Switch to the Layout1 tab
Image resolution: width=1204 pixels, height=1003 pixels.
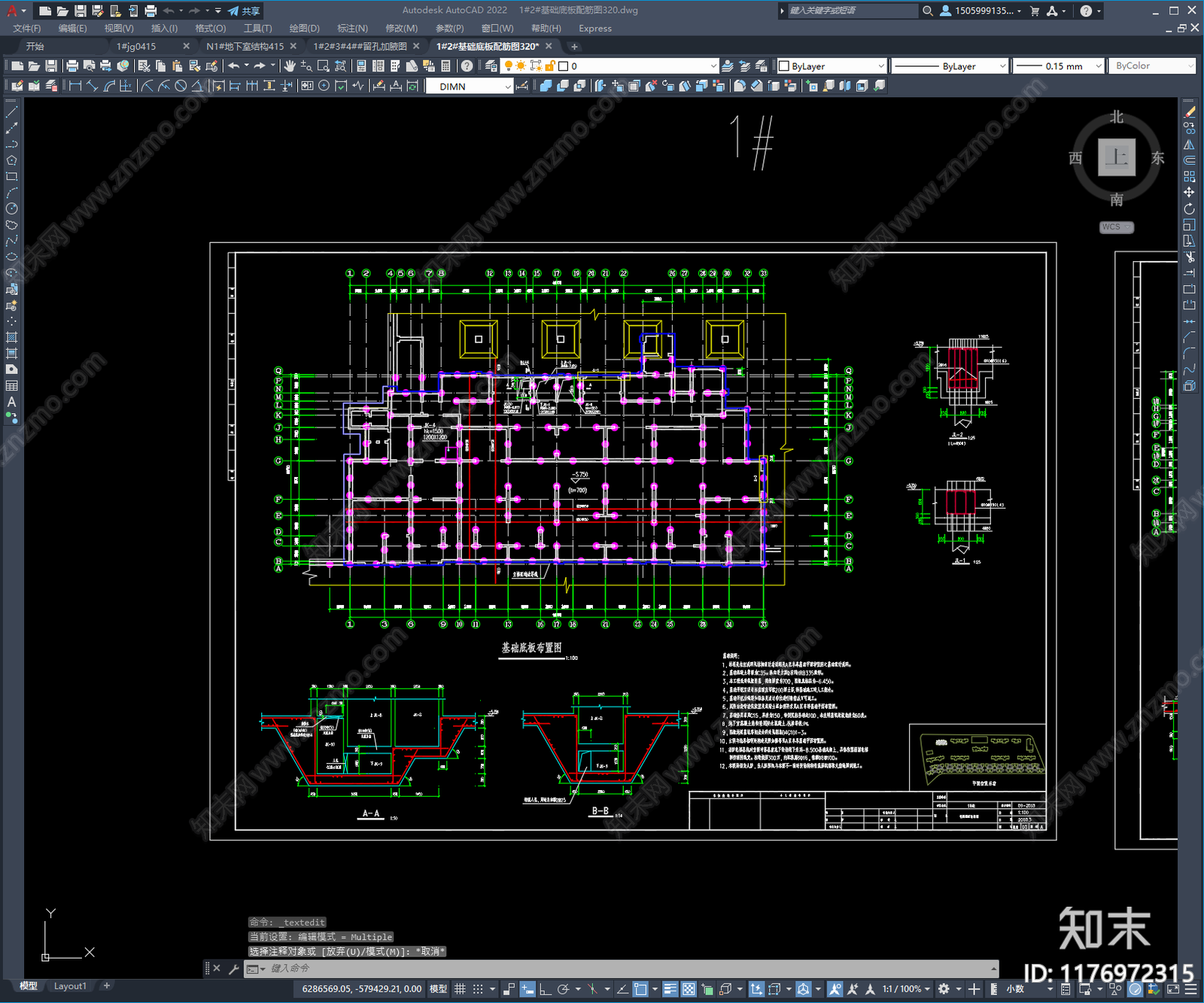pos(70,986)
